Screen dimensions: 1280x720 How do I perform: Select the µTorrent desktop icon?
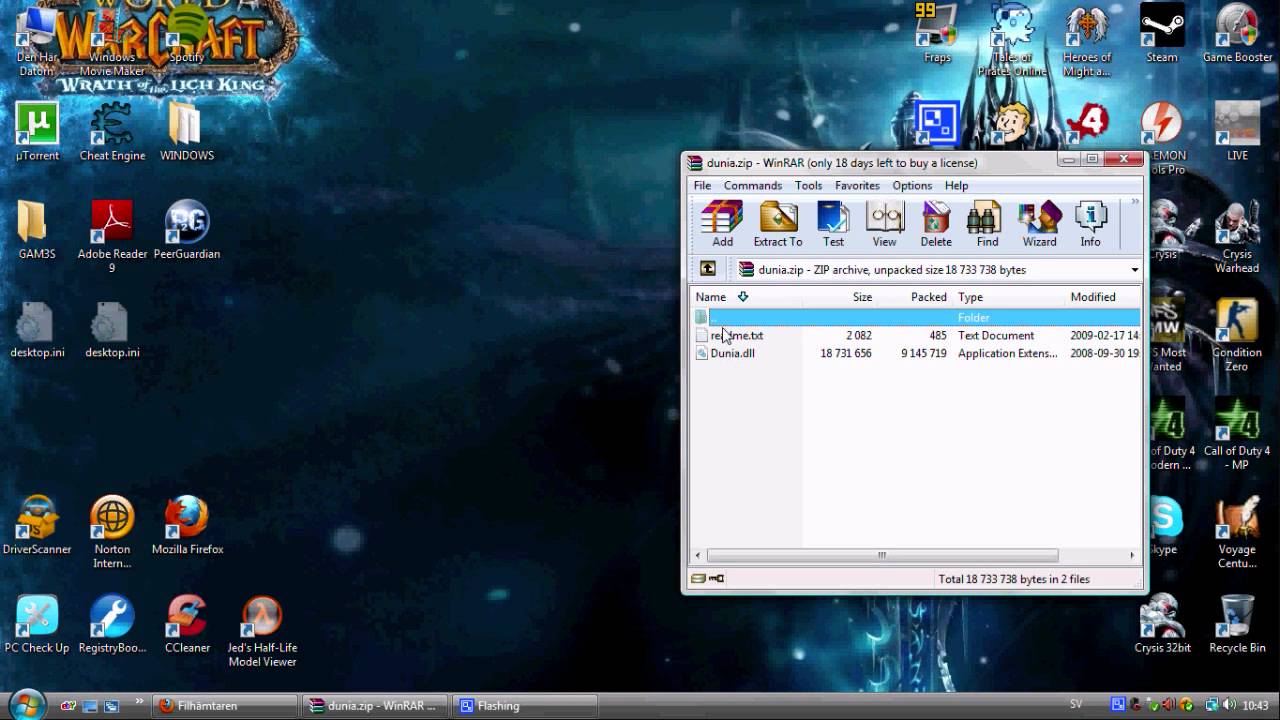click(x=37, y=133)
